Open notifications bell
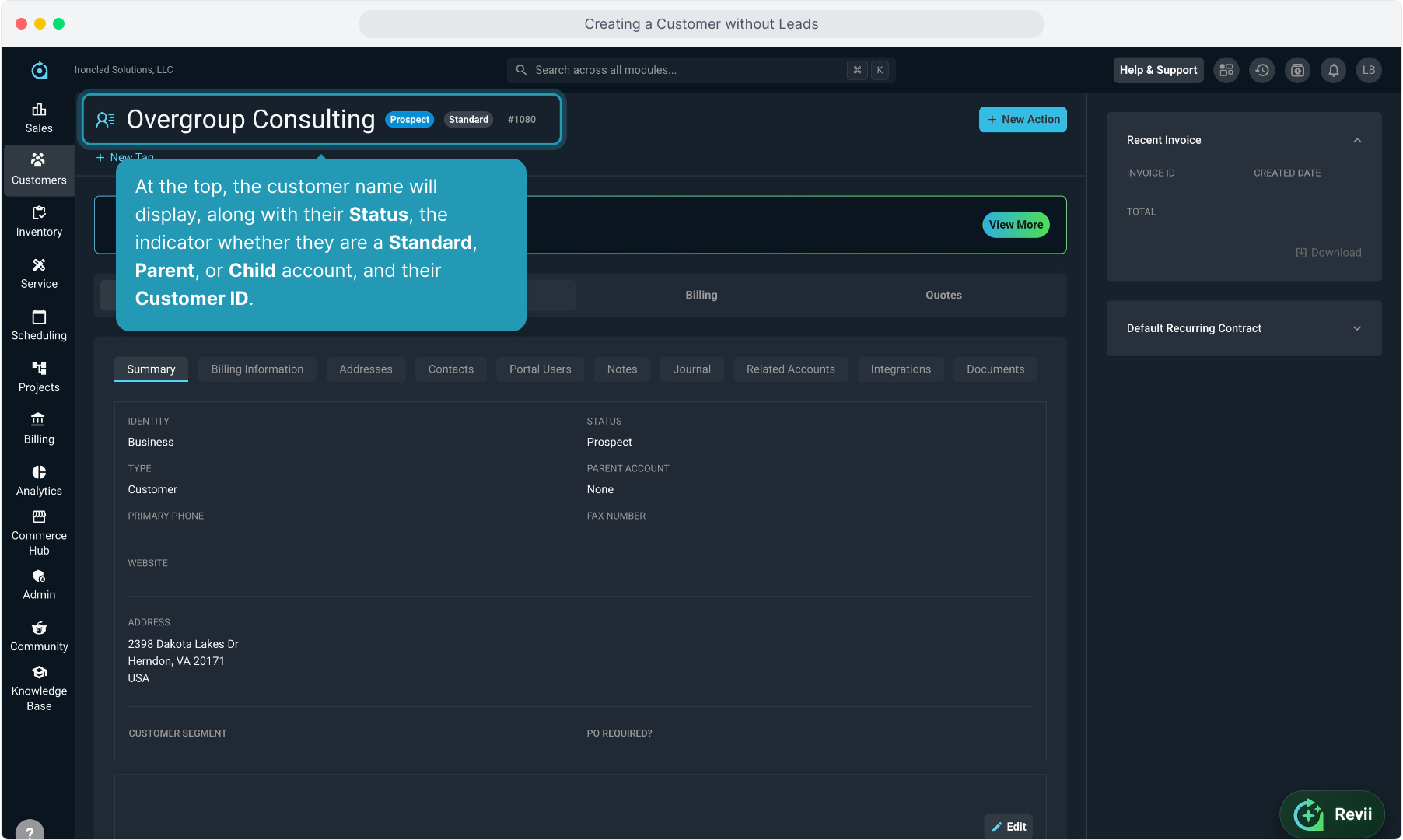 click(x=1334, y=70)
